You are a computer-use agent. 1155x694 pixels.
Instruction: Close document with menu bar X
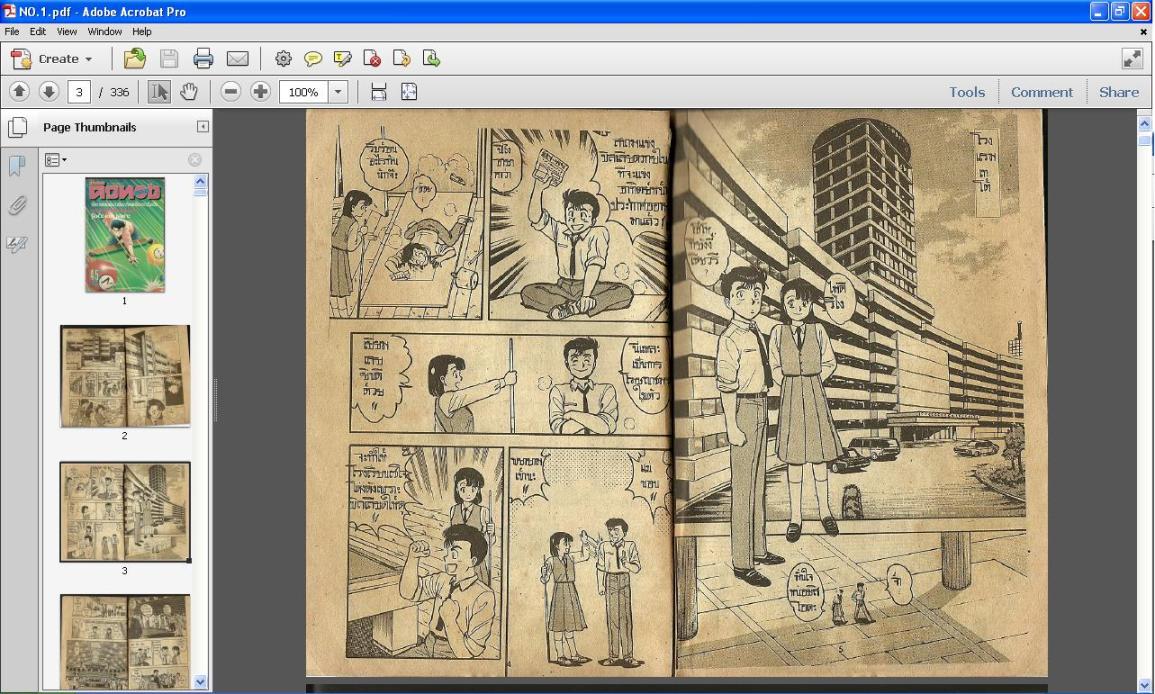coord(1144,32)
